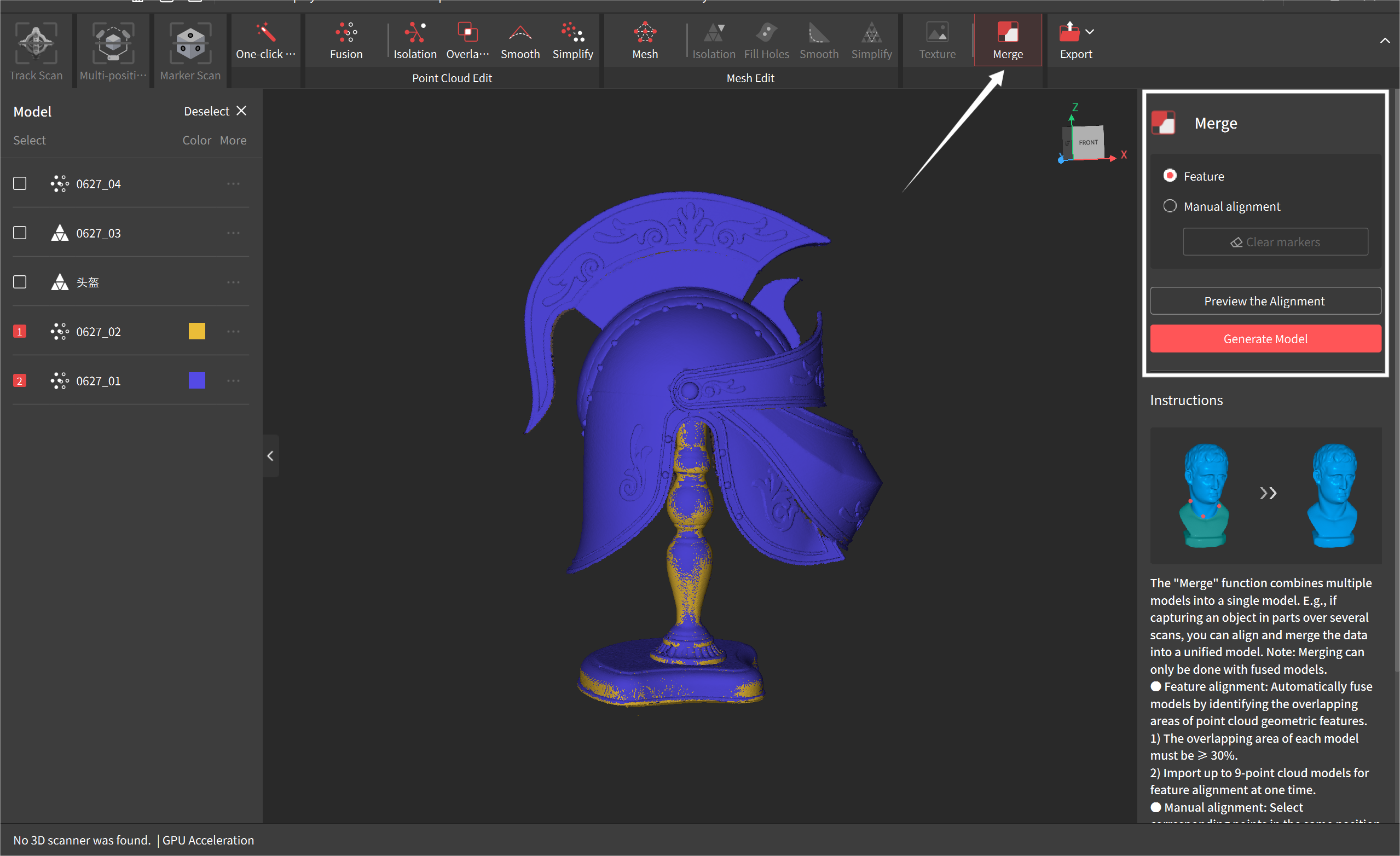
Task: Click the 0627_04 model name
Action: 99,184
